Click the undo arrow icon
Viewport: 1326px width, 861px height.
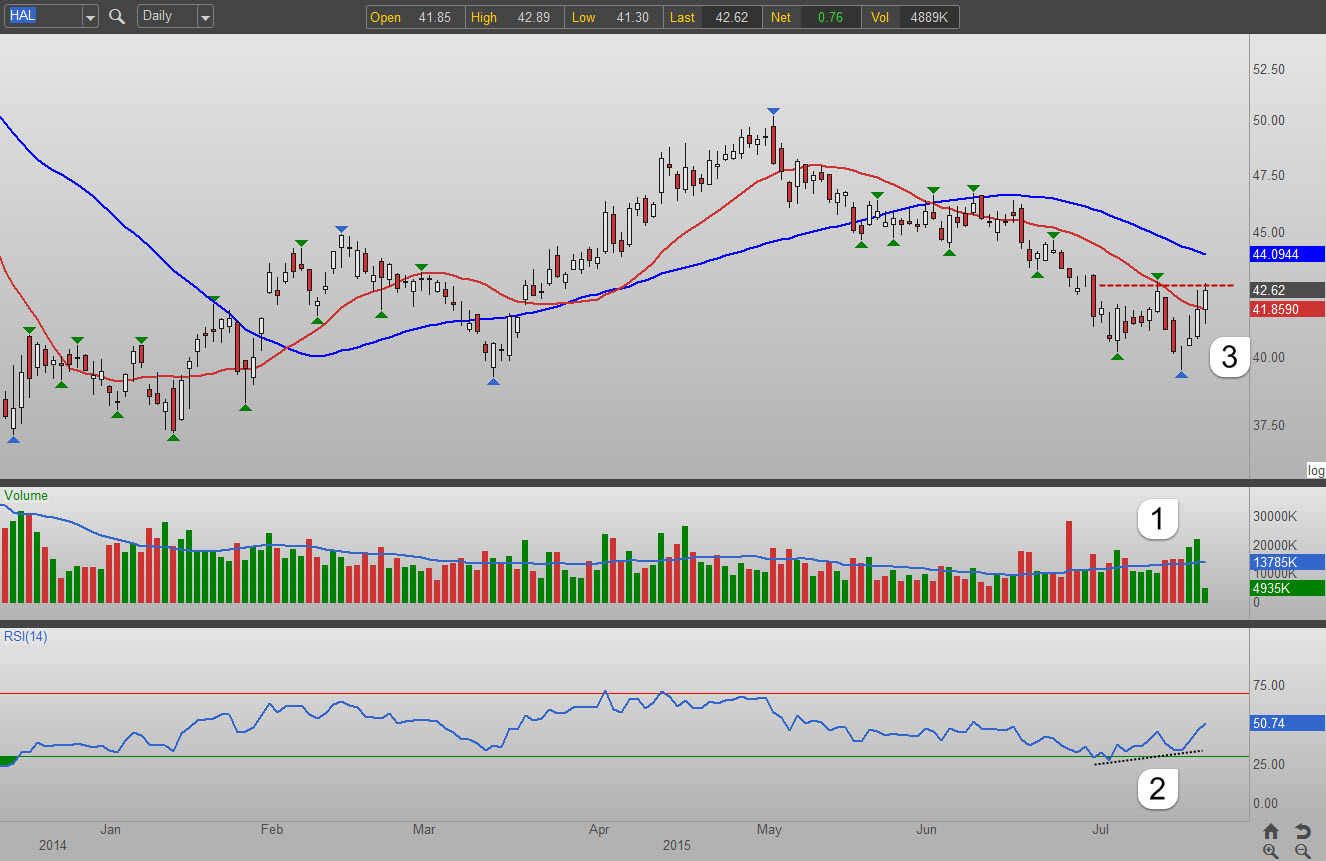click(x=1302, y=831)
